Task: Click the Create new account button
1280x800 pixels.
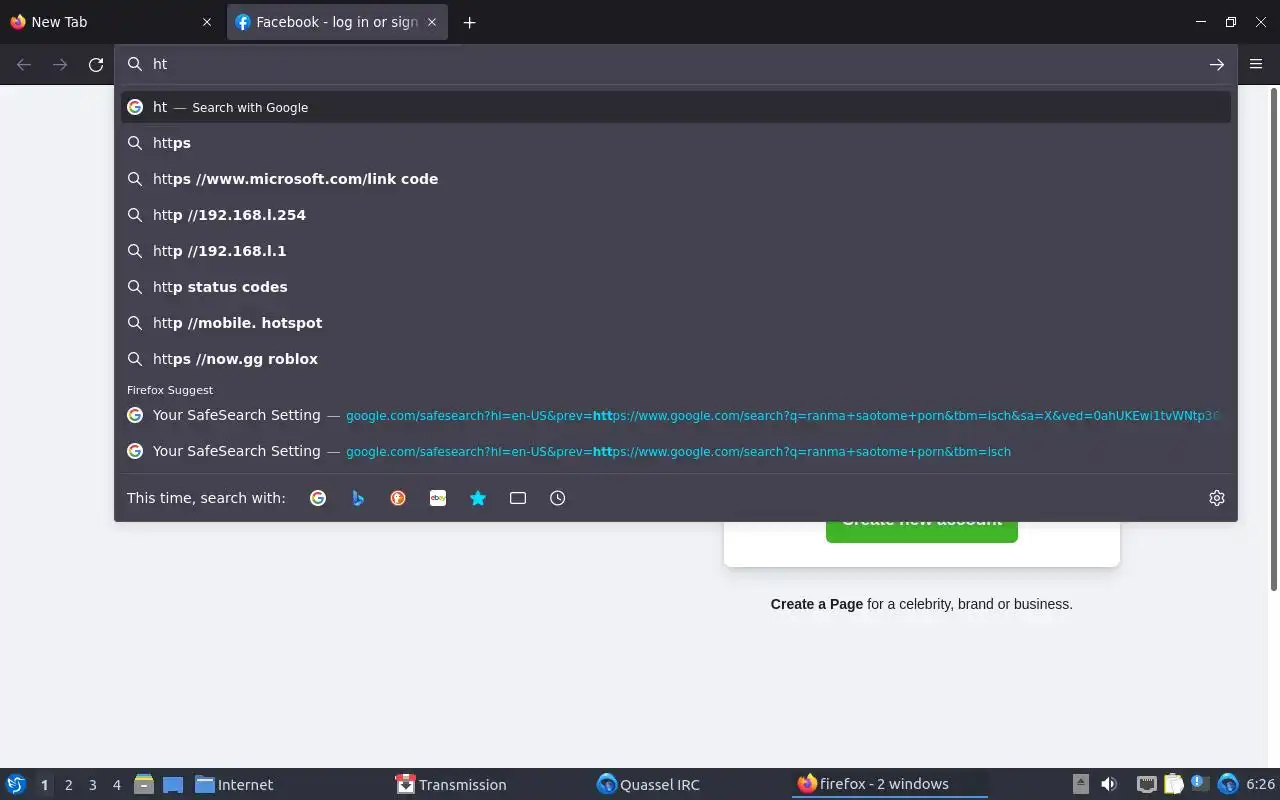Action: tap(921, 531)
